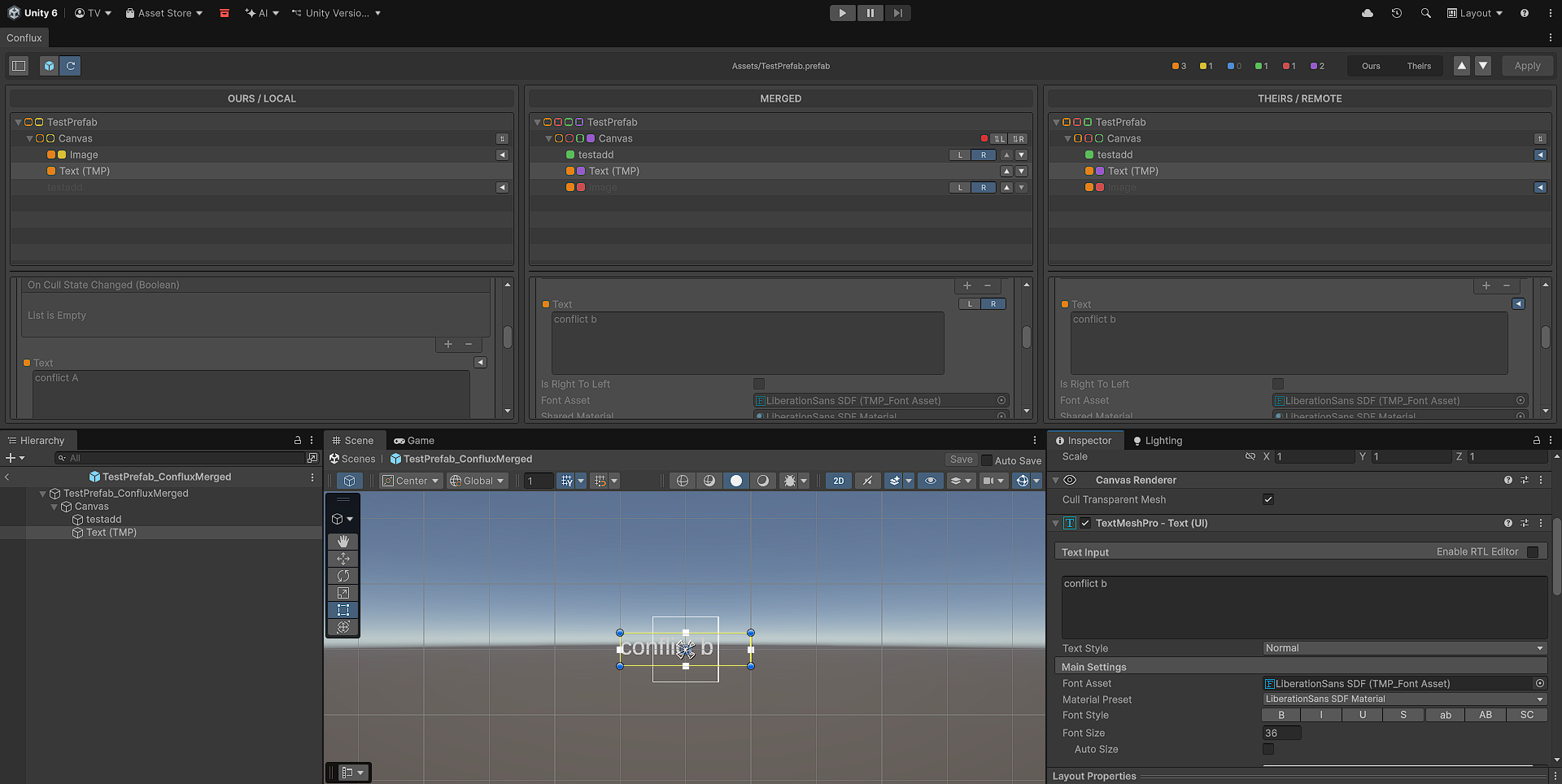Select the Move tool in Scene
Screen dimensions: 1562x784
(x=343, y=559)
